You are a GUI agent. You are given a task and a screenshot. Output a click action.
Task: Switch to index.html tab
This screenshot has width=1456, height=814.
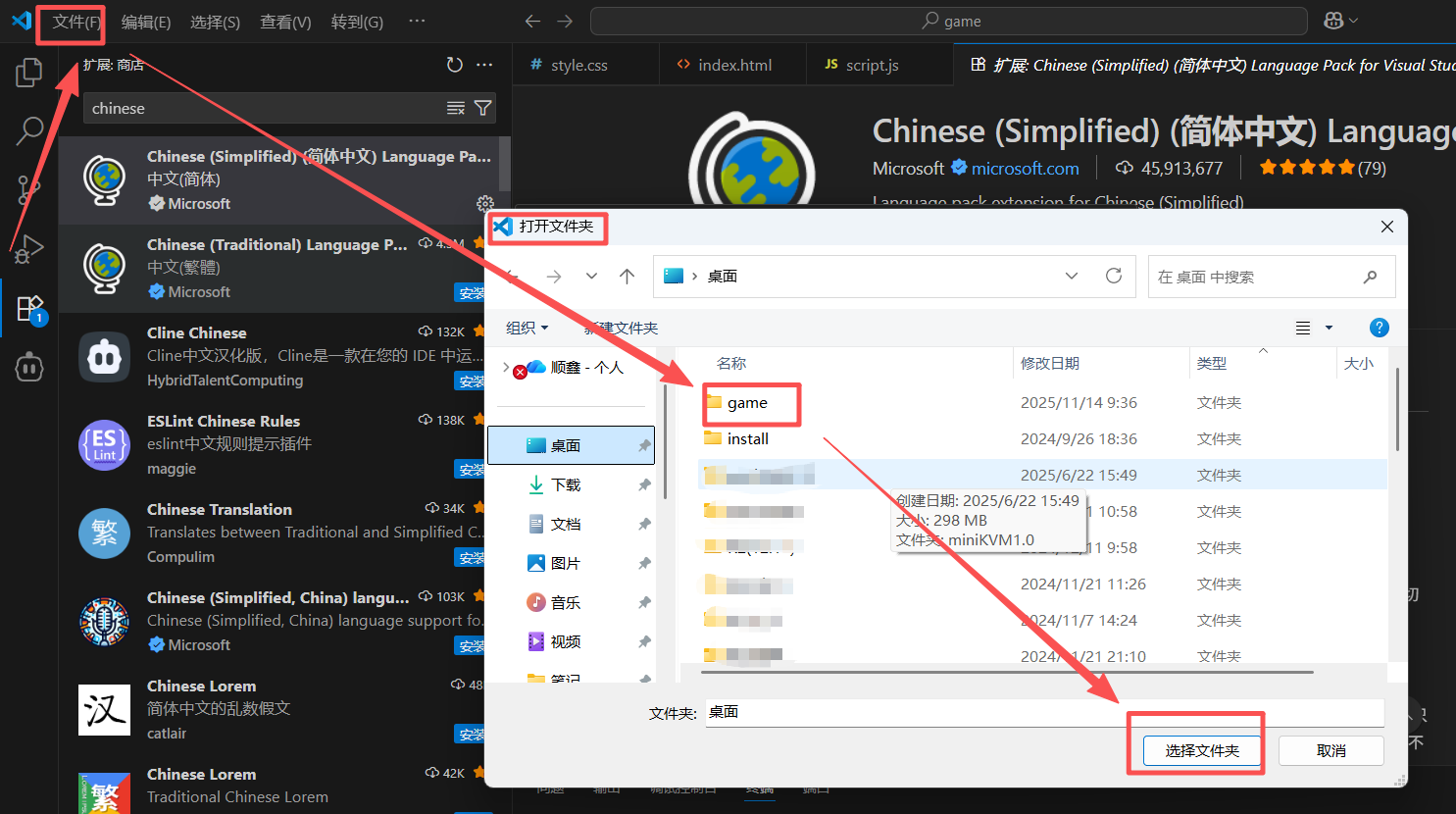(732, 65)
